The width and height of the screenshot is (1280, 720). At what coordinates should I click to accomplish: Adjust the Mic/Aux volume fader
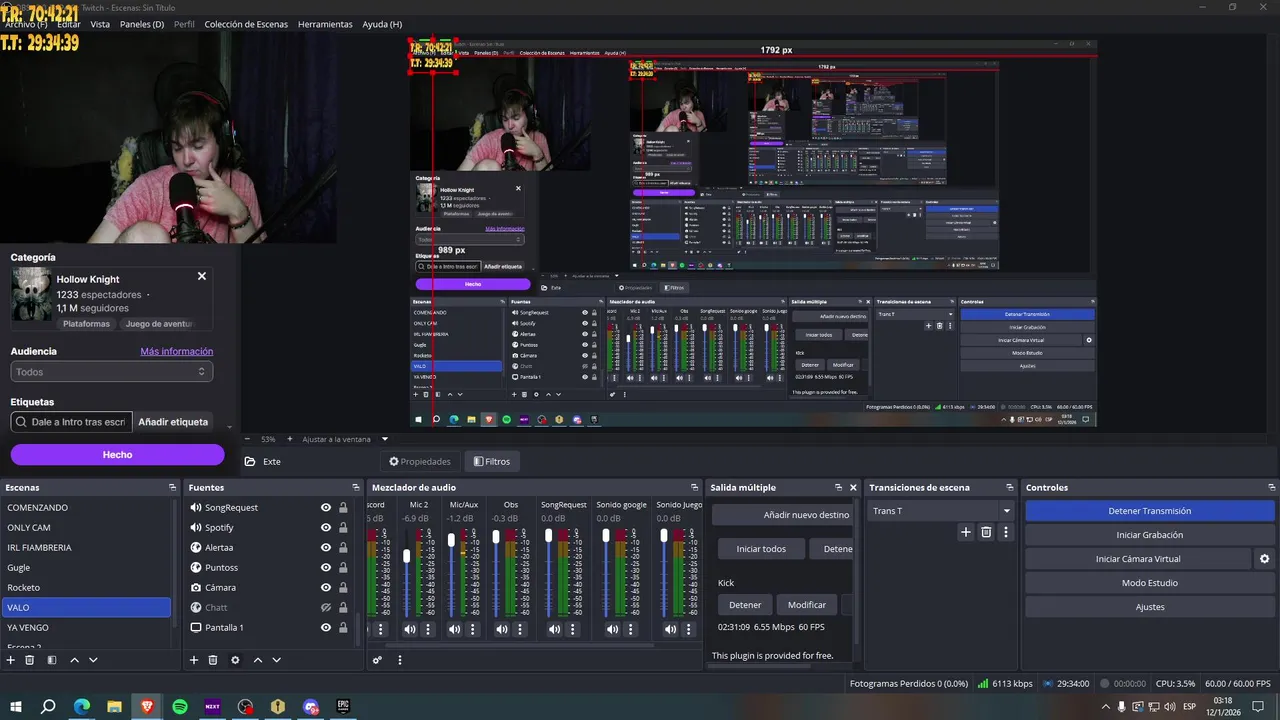(x=451, y=540)
